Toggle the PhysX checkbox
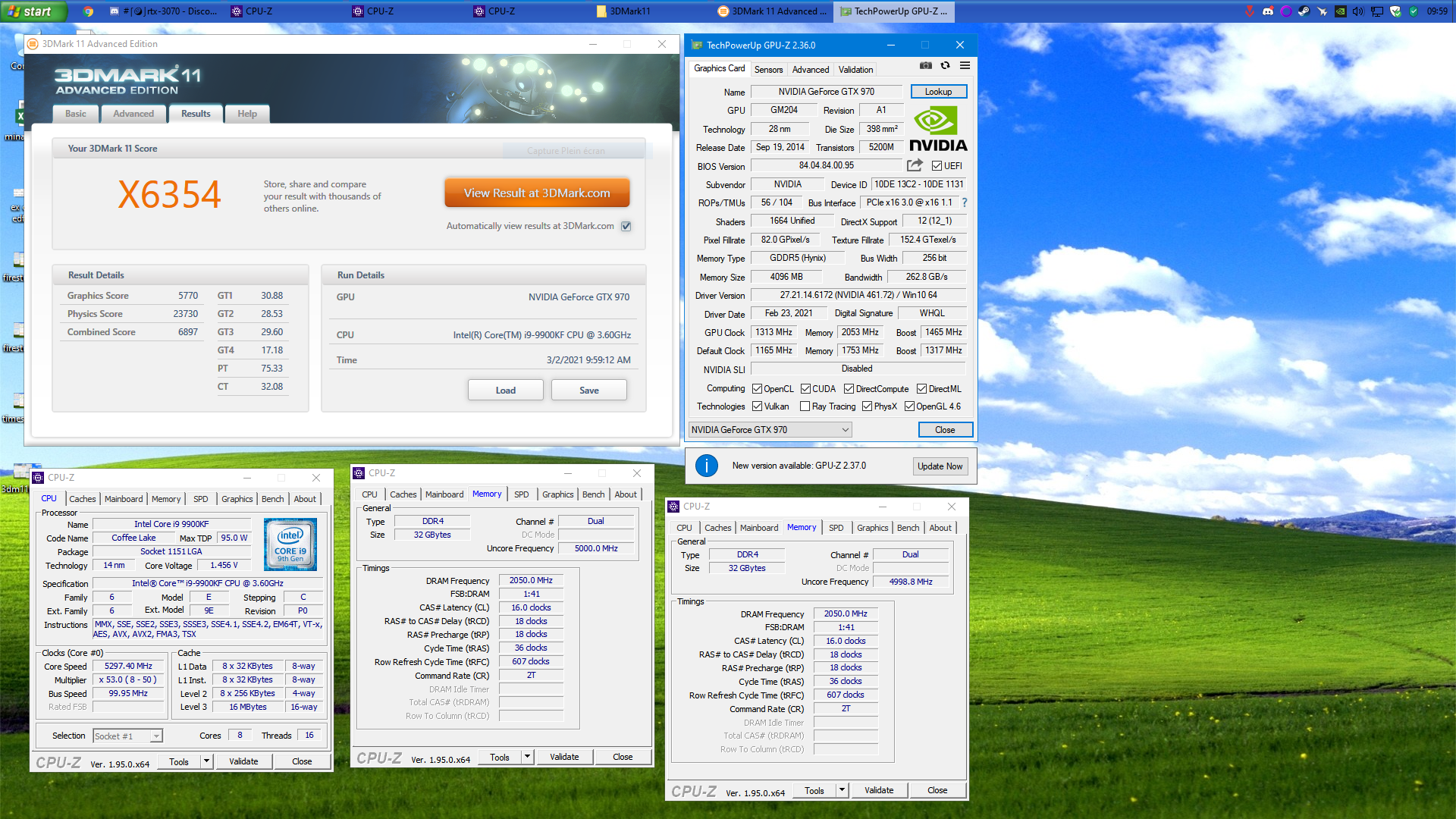This screenshot has width=1456, height=819. [867, 406]
